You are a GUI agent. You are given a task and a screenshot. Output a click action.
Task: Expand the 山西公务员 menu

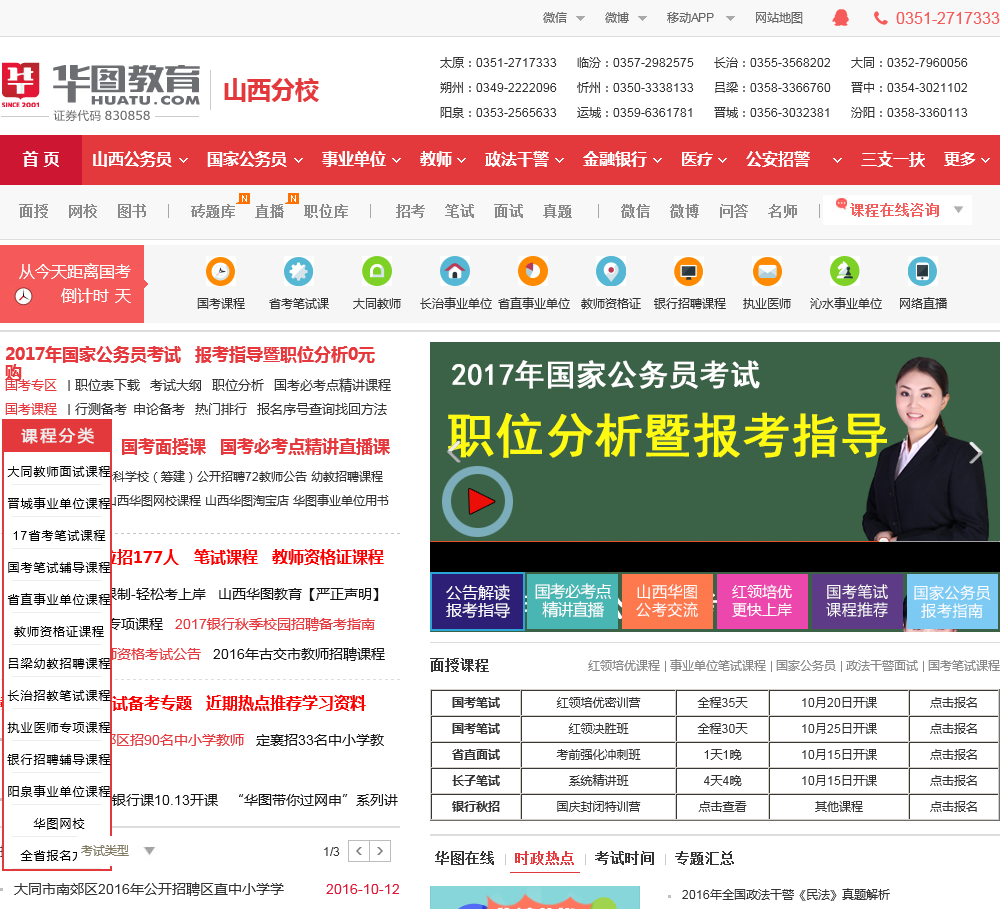140,159
